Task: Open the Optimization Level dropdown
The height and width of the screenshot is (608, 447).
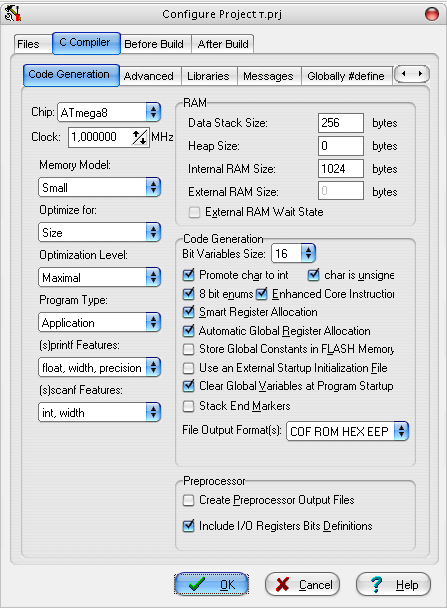Action: pos(100,278)
